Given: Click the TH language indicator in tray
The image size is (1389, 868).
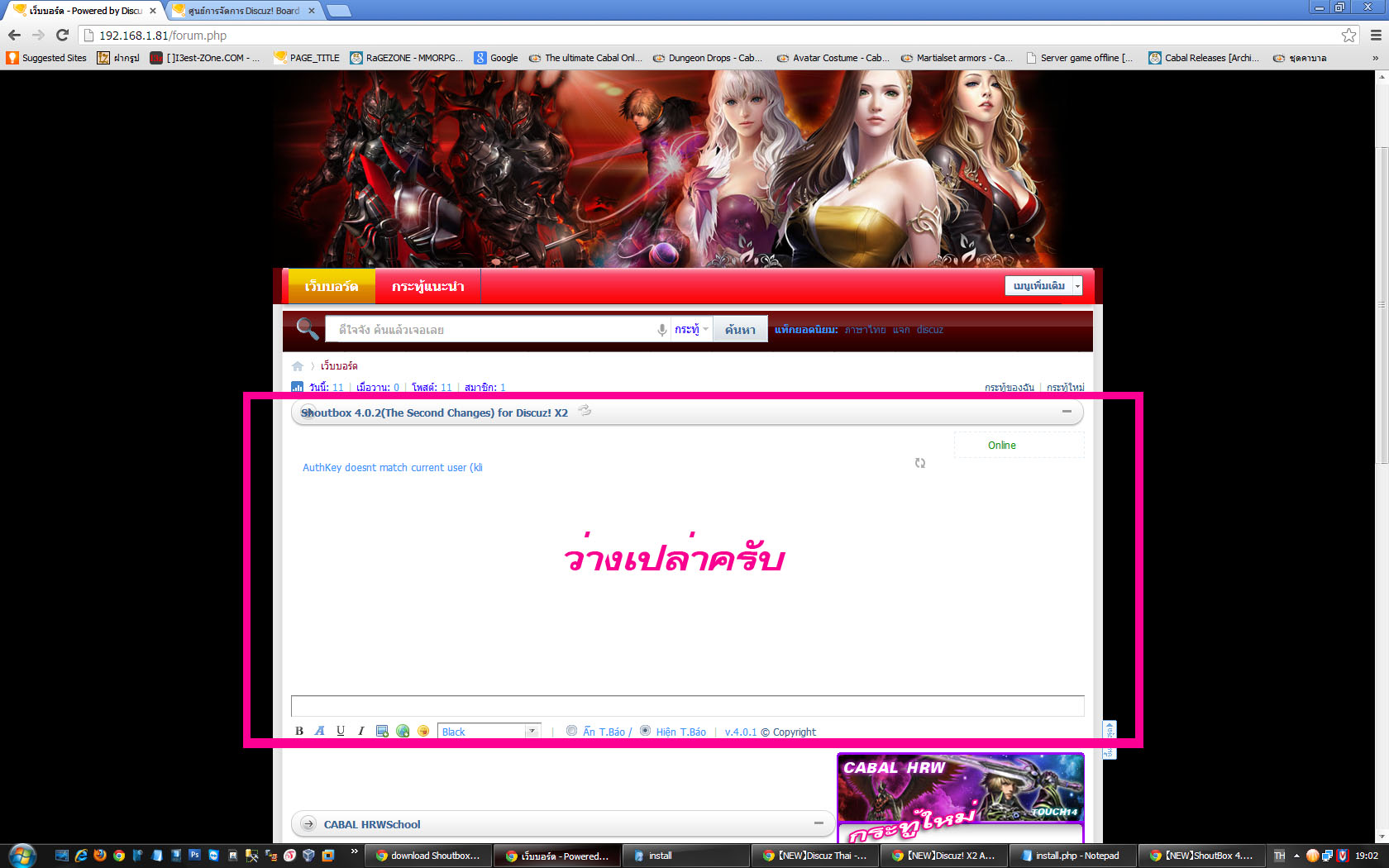Looking at the screenshot, I should pos(1279,856).
